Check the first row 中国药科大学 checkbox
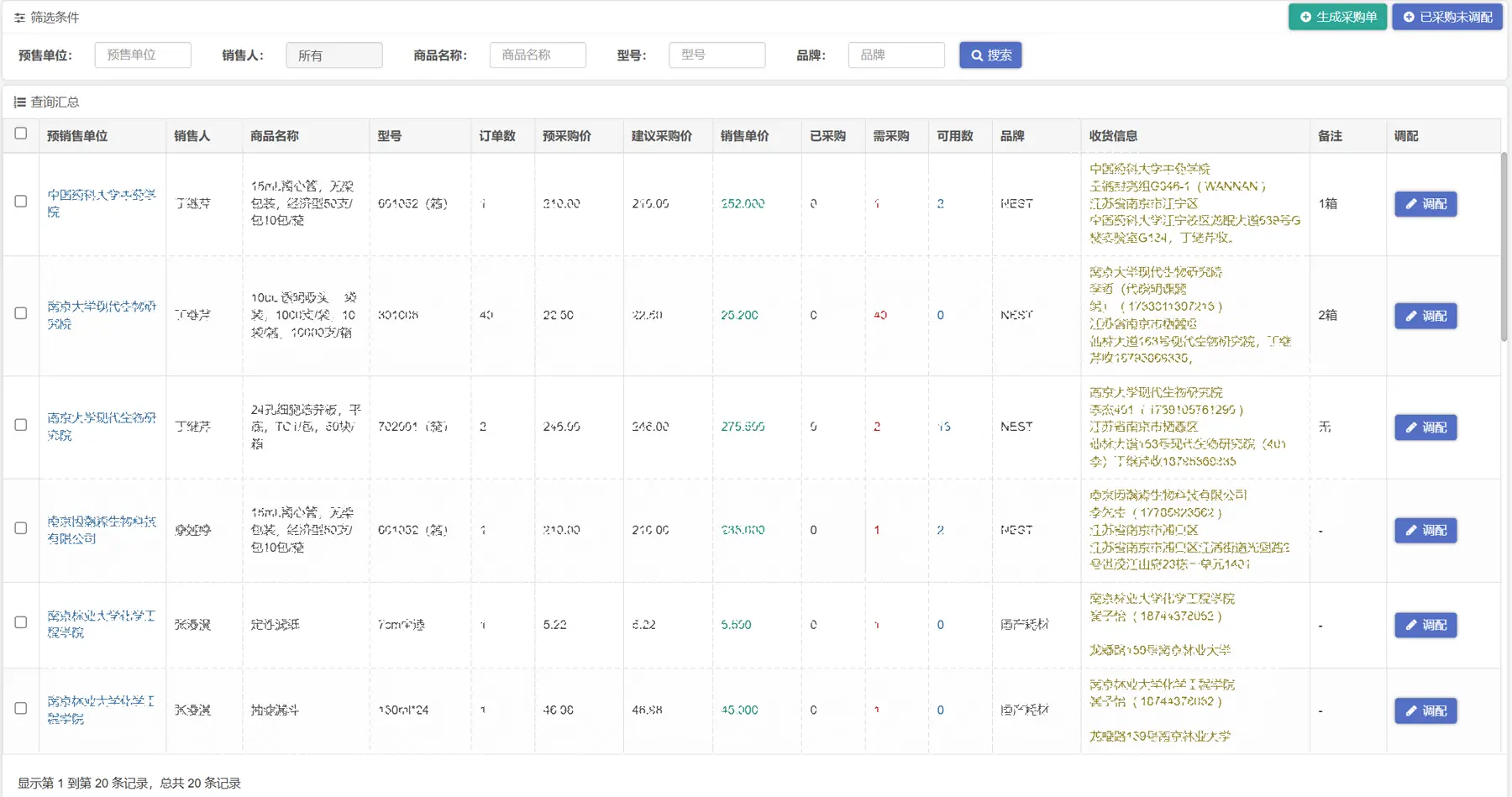The height and width of the screenshot is (797, 1512). tap(21, 202)
